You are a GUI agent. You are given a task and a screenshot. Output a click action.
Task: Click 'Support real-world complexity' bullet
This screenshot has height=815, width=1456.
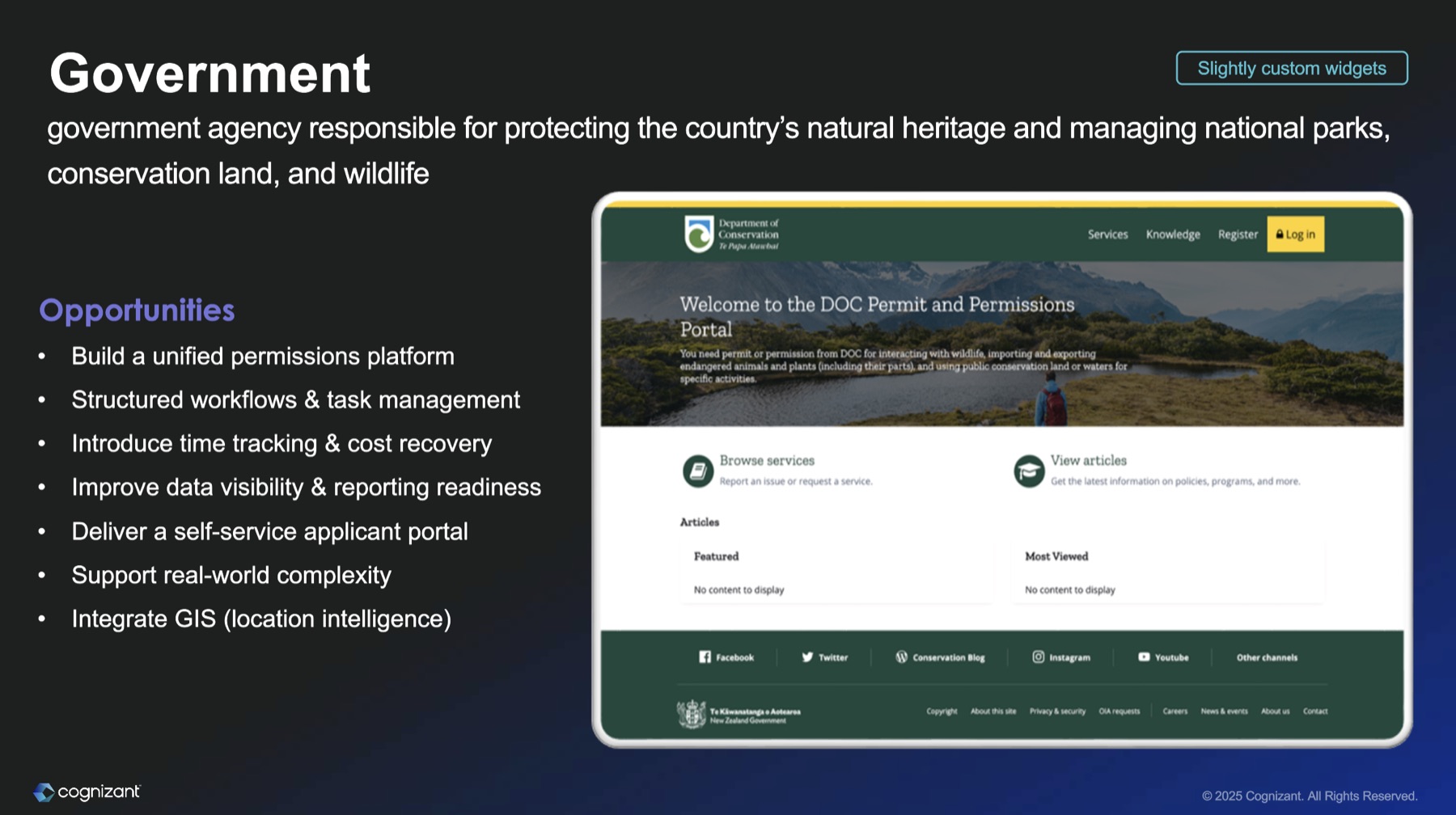231,576
